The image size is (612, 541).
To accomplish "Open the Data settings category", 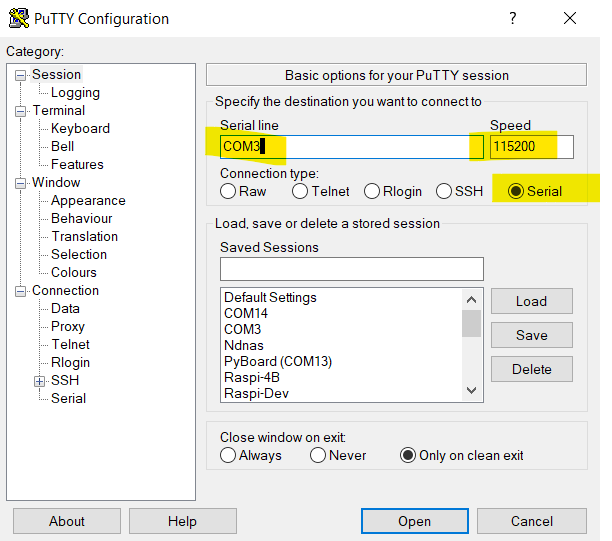I will [65, 308].
